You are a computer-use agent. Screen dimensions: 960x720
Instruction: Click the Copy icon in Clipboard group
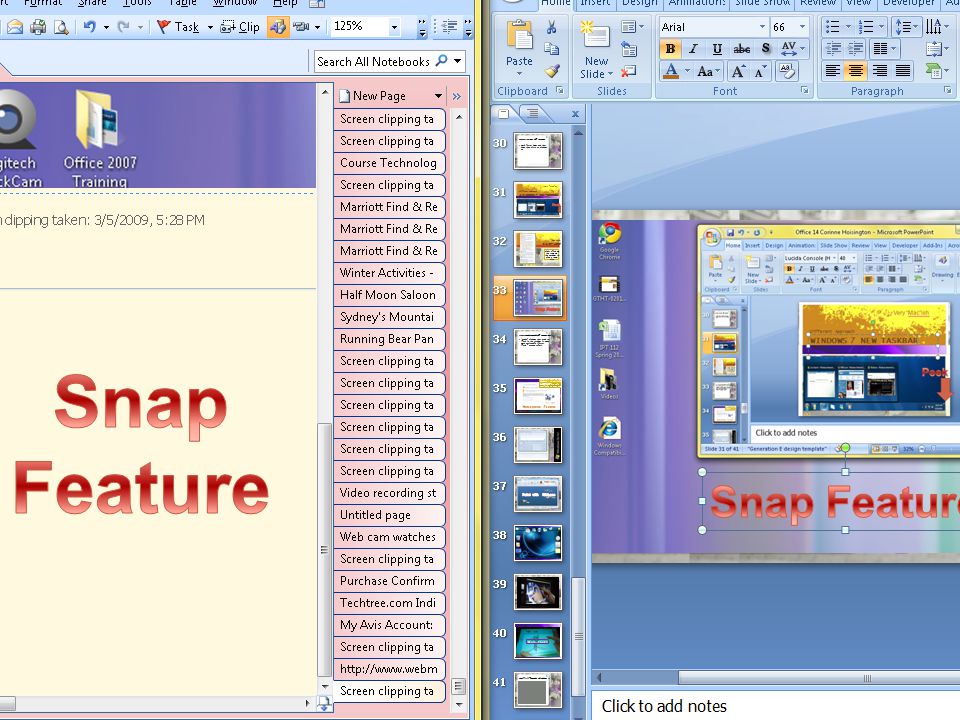click(x=551, y=49)
